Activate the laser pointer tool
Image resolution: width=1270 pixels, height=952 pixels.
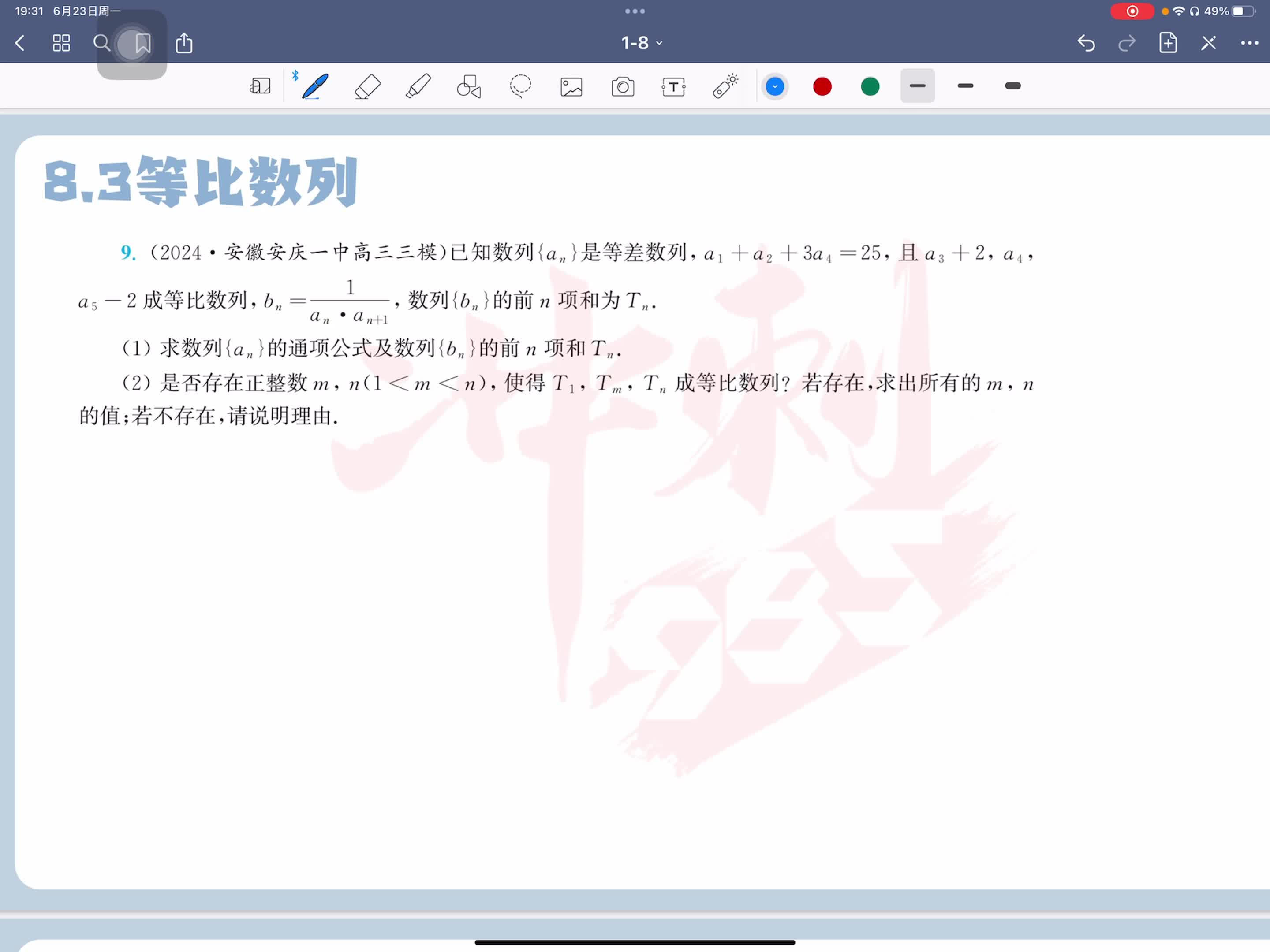(725, 87)
